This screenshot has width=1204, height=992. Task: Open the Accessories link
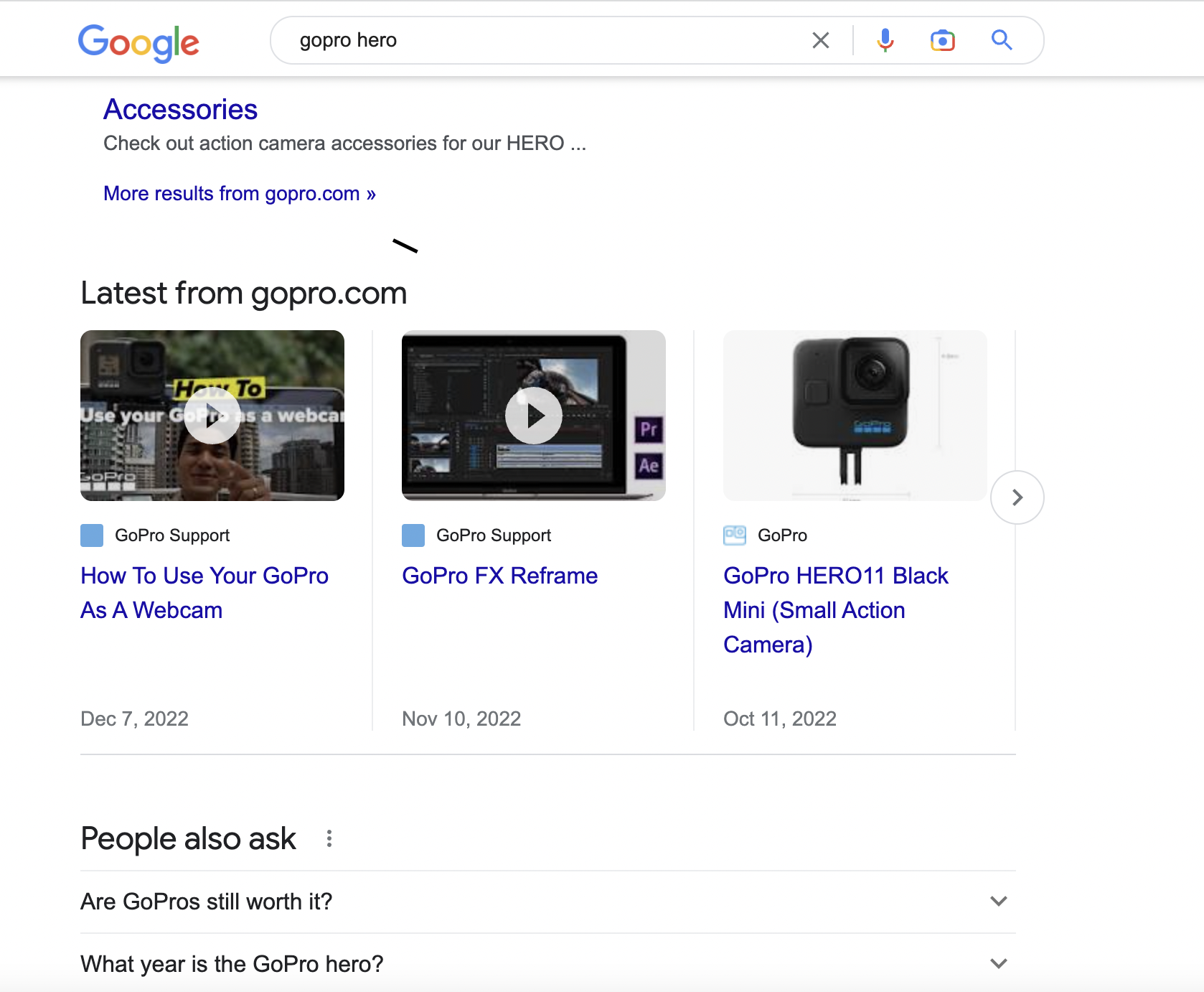pos(180,110)
